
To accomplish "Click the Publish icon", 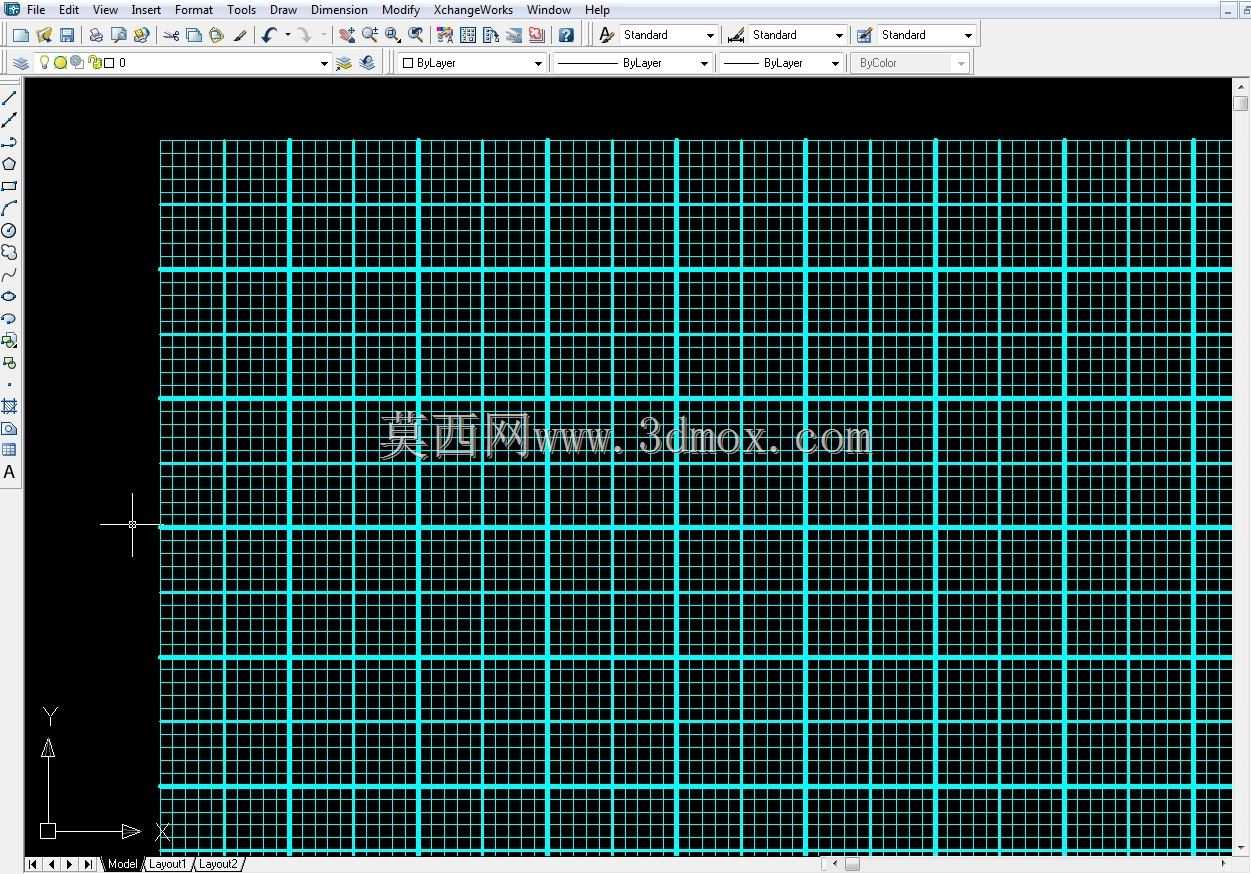I will point(141,35).
